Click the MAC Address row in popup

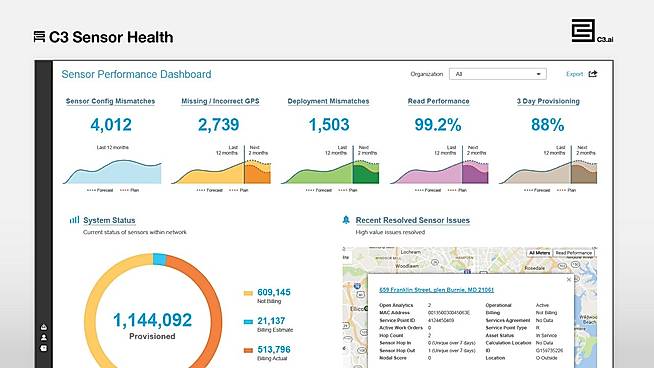tap(425, 313)
